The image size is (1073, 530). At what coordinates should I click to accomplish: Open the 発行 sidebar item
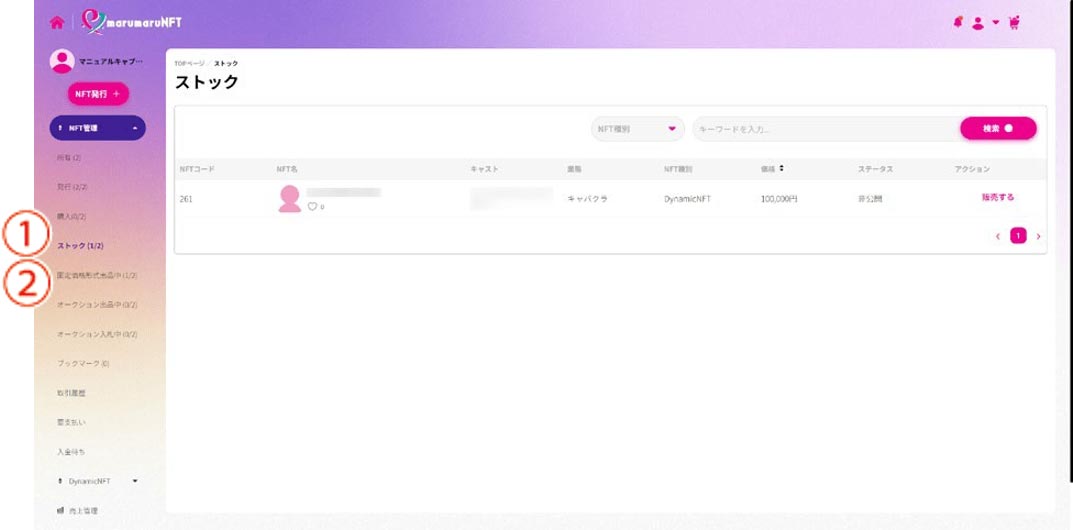[72, 187]
